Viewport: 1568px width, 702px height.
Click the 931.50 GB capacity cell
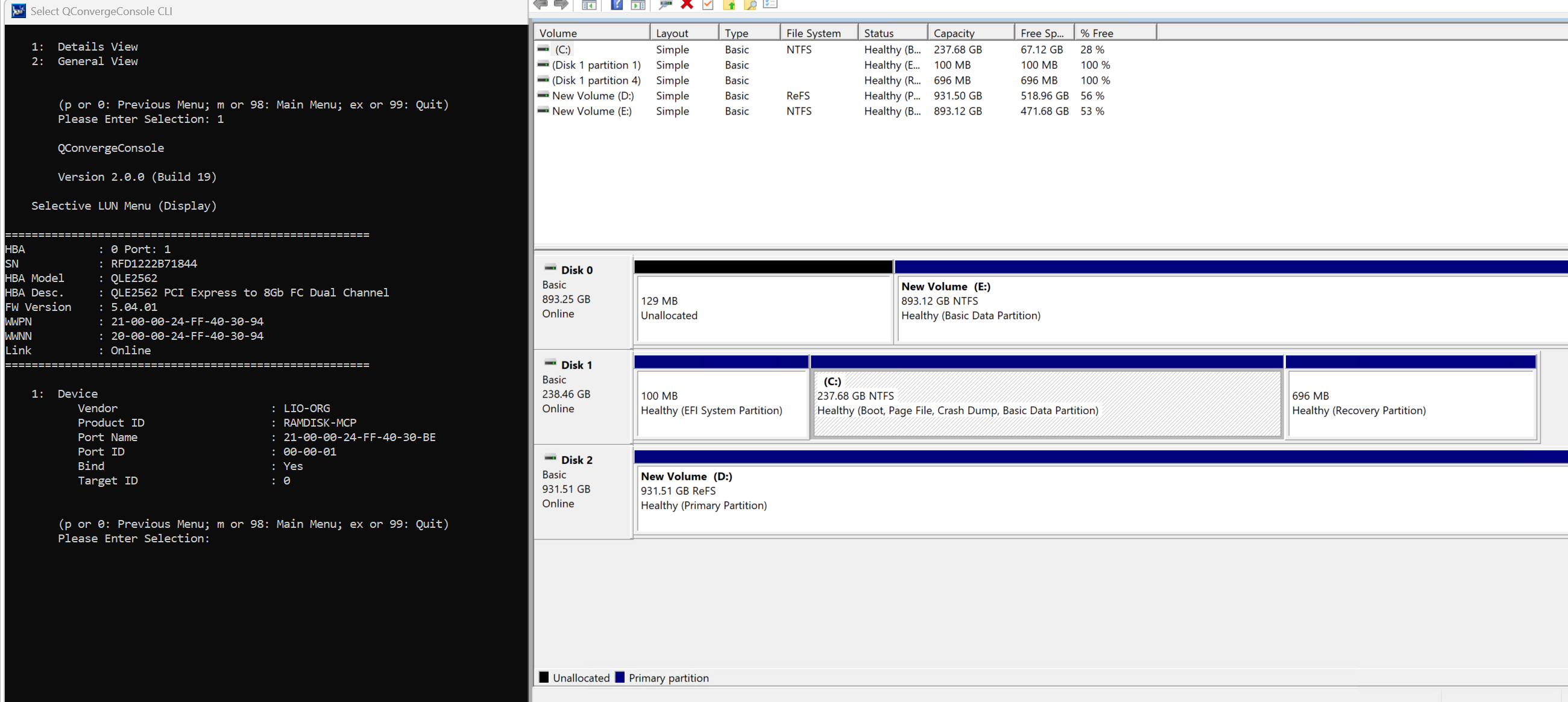[957, 95]
